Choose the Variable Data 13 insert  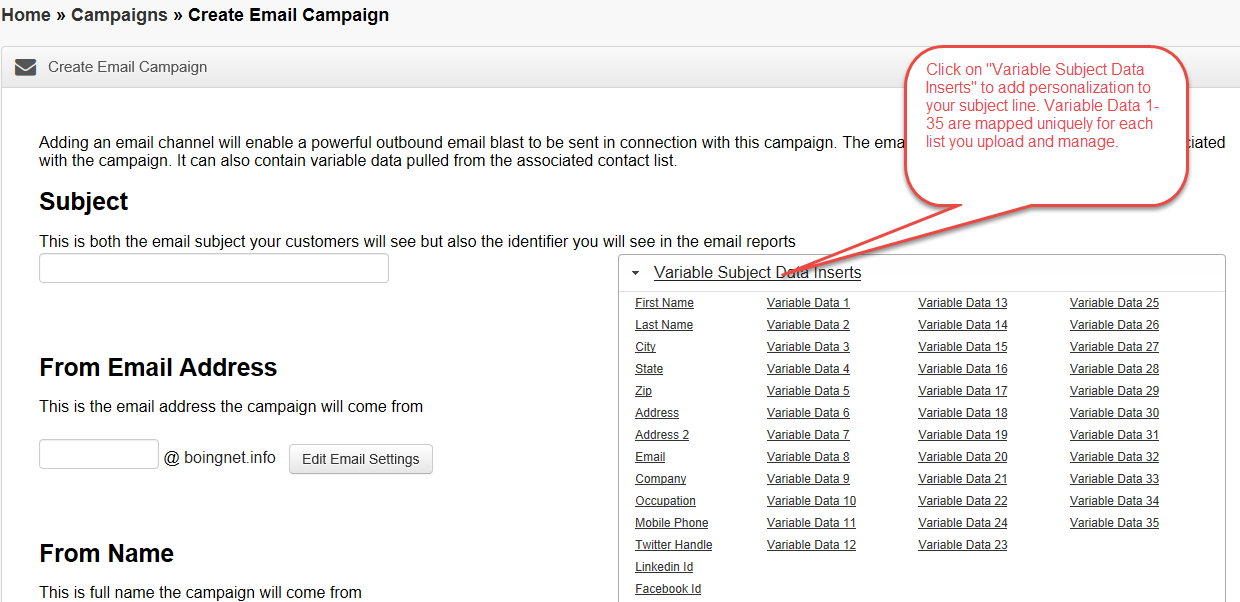click(x=963, y=303)
